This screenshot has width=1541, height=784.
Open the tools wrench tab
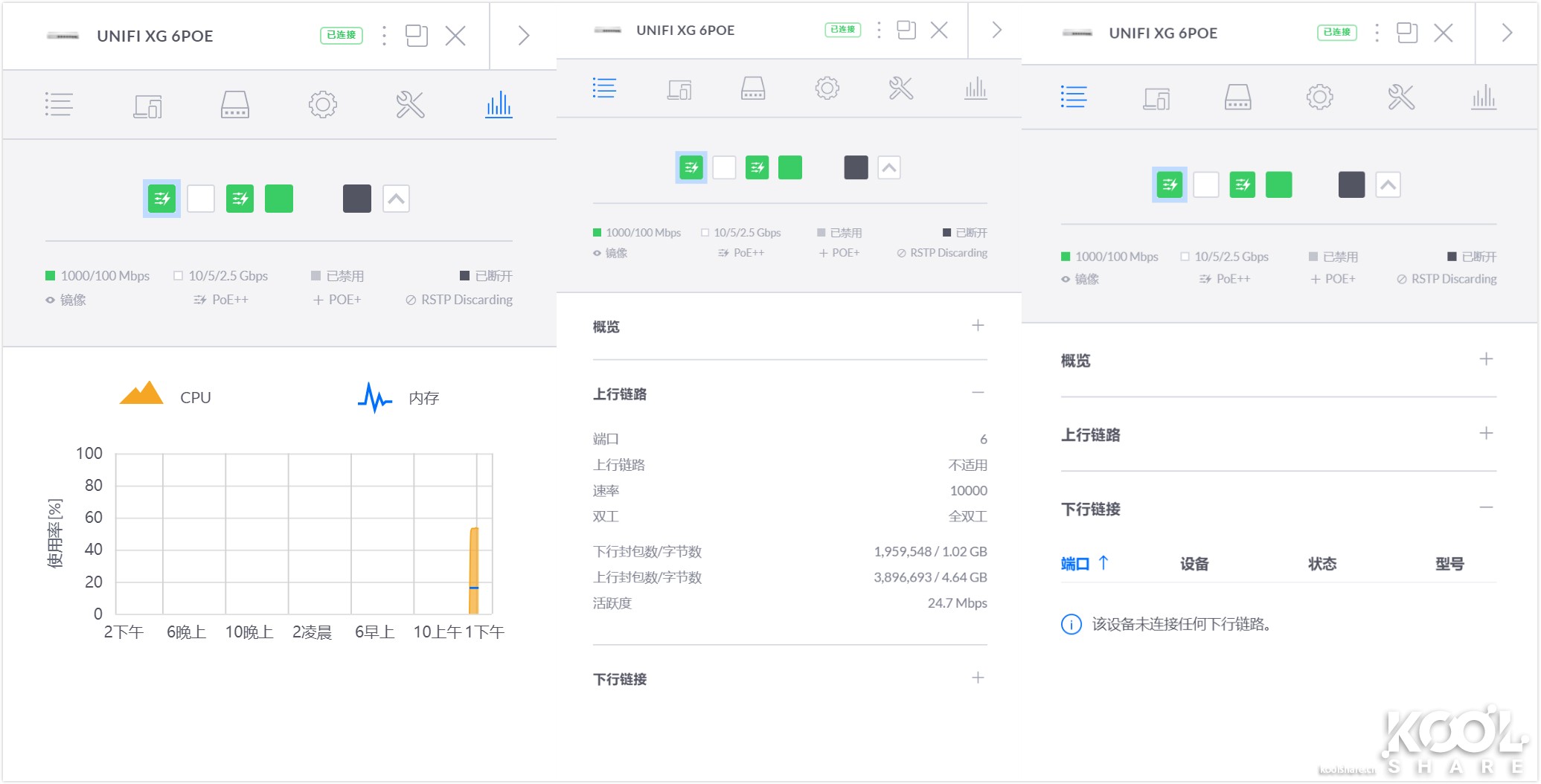[x=411, y=104]
